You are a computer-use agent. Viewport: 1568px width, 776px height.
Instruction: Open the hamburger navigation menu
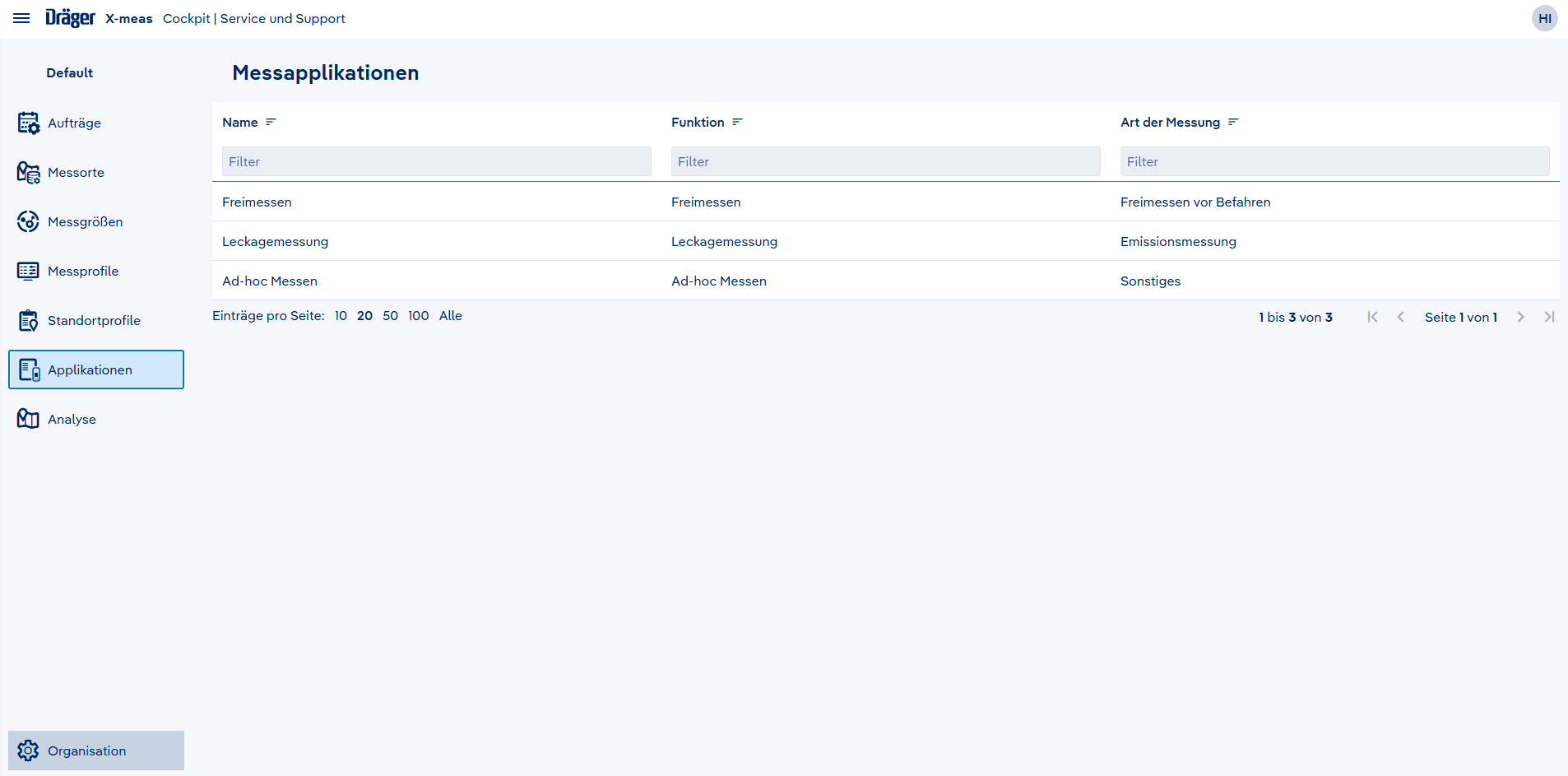tap(21, 18)
